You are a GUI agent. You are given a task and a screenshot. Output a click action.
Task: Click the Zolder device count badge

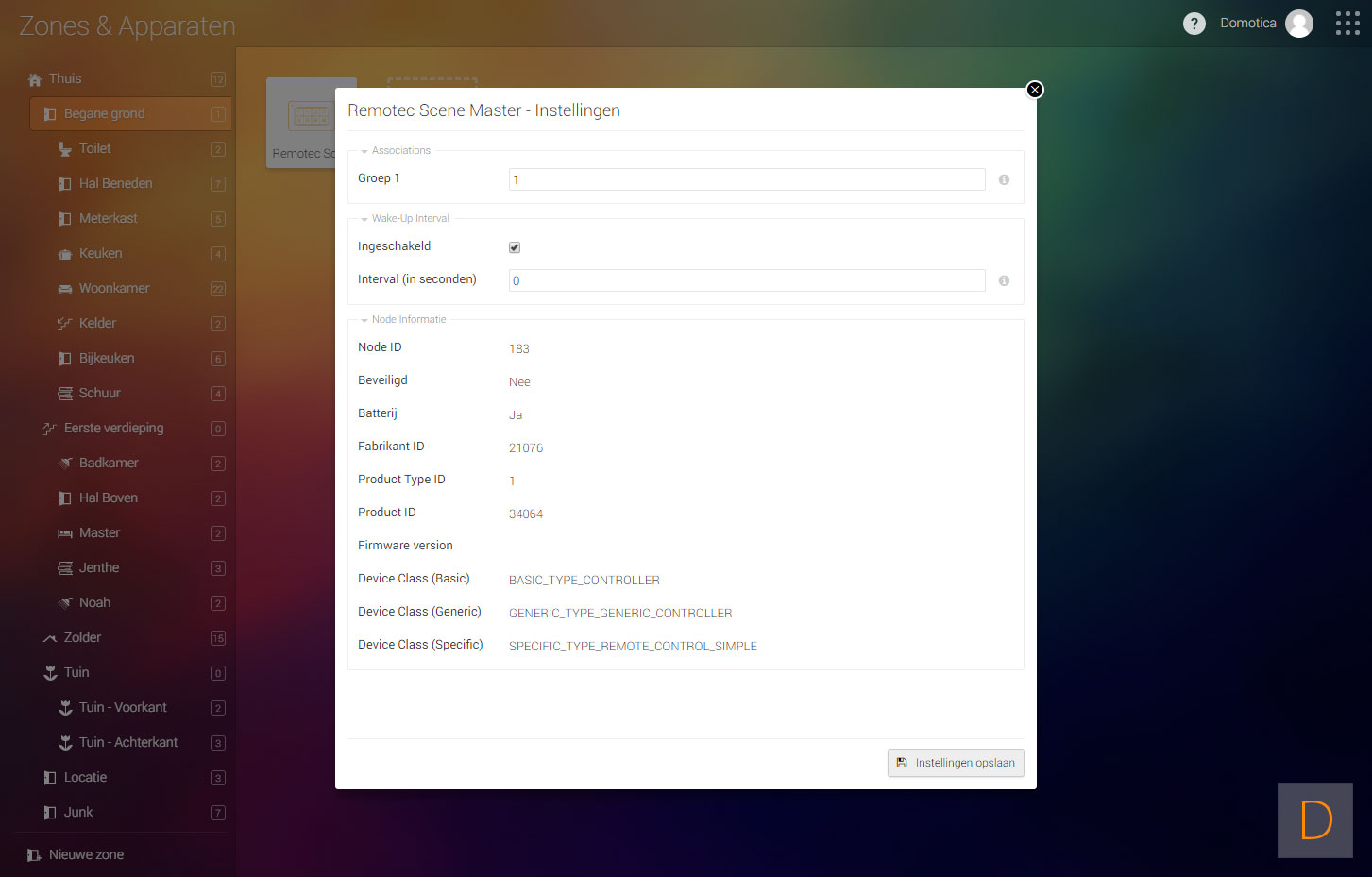tap(218, 638)
